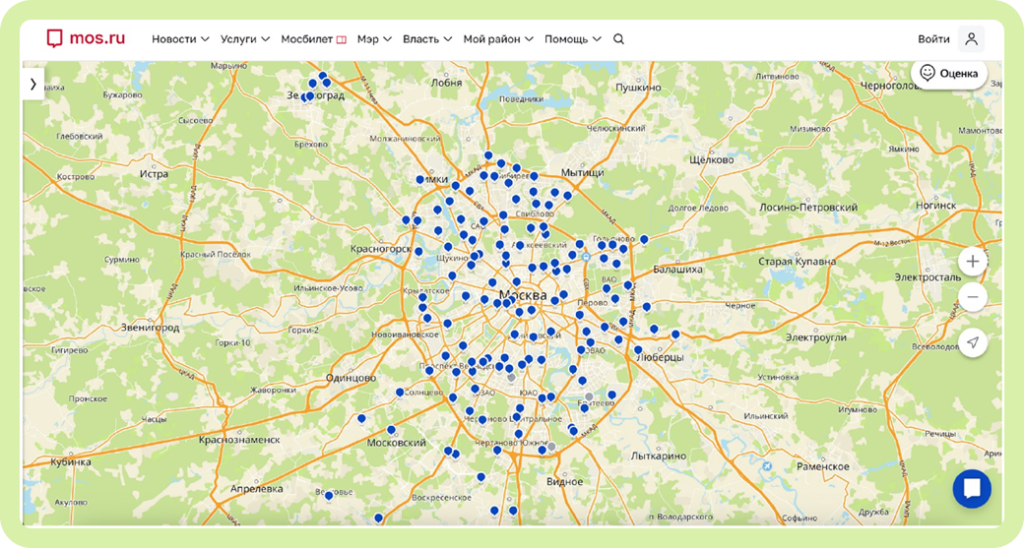Click the Черноголовка map label
Image resolution: width=1024 pixels, height=548 pixels.
point(889,86)
